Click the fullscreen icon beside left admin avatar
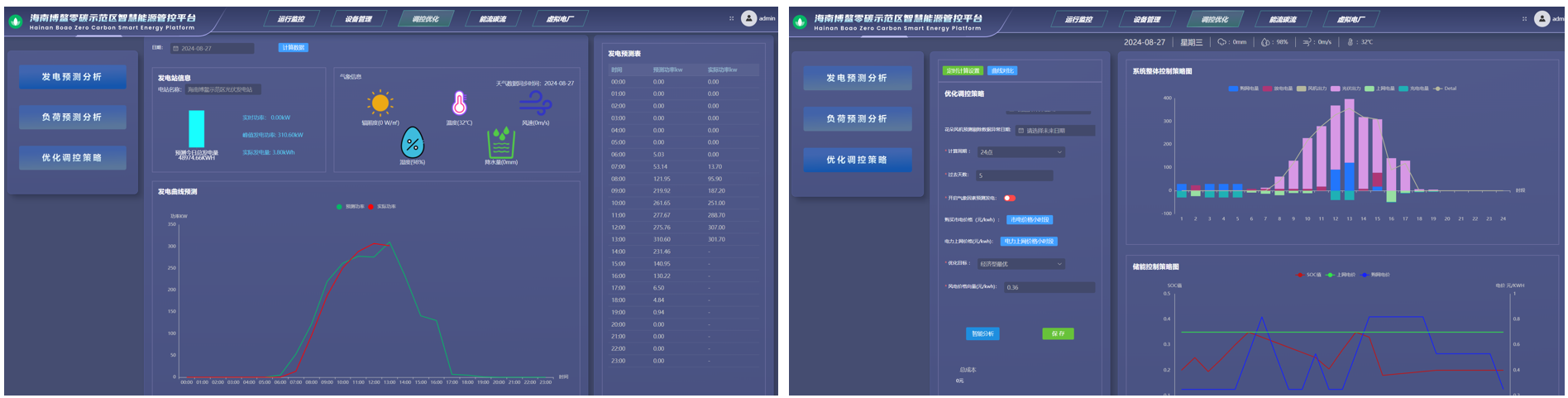The image size is (1568, 398). 731,18
